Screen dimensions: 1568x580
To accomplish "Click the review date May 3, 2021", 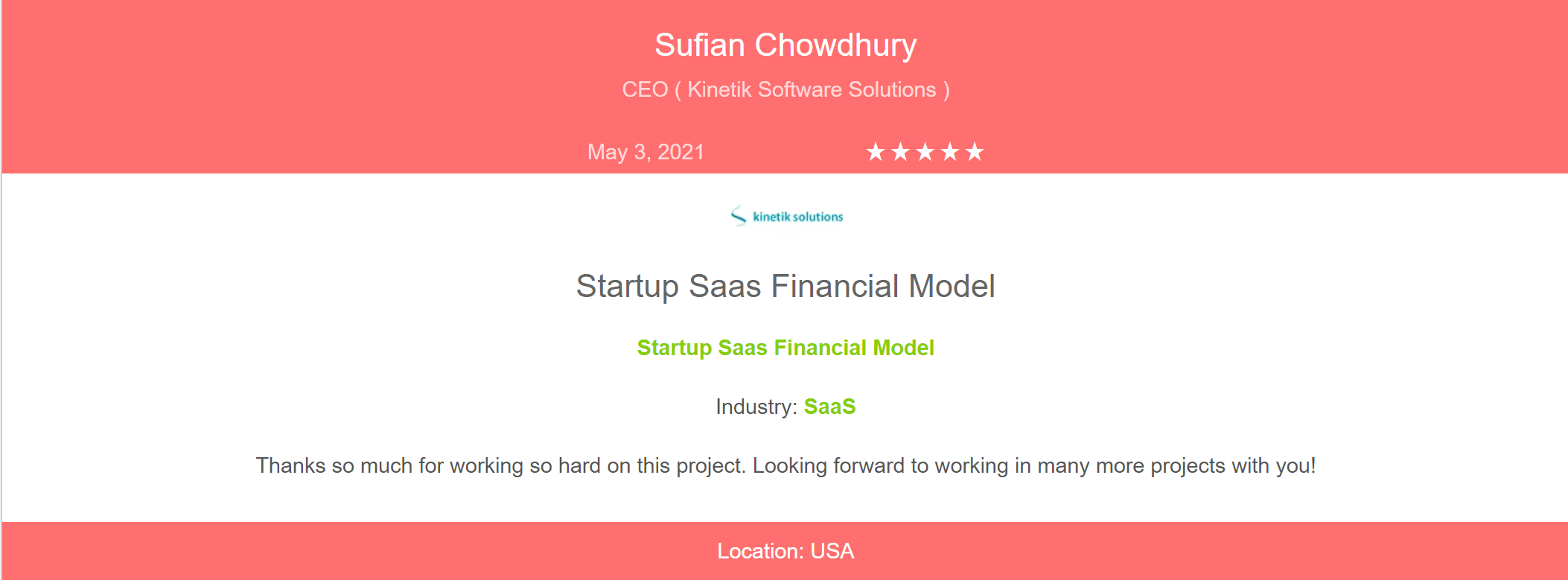I will click(x=646, y=152).
